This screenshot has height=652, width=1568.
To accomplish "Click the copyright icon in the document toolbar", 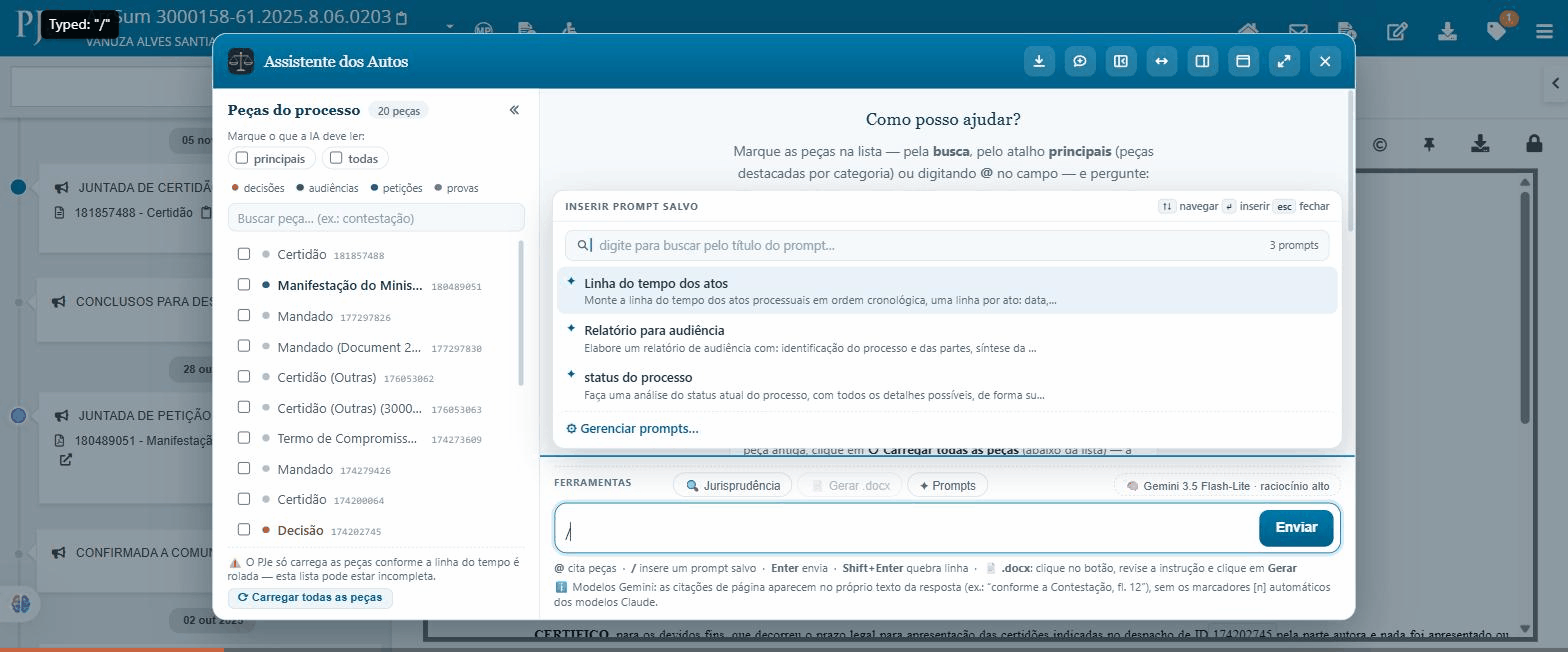I will [1380, 144].
